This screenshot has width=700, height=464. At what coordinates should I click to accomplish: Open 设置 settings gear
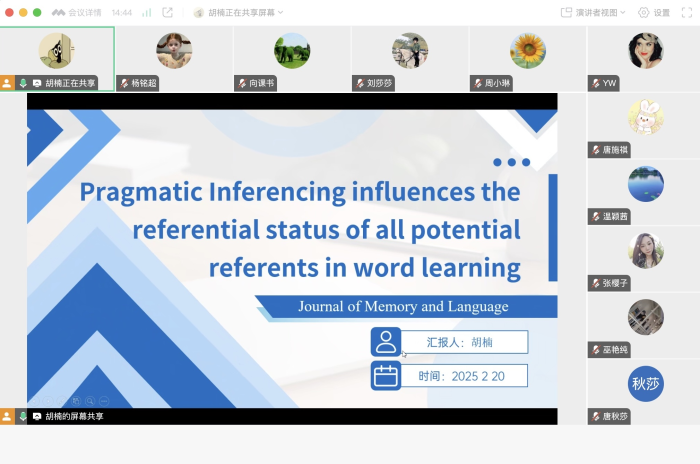coord(653,13)
